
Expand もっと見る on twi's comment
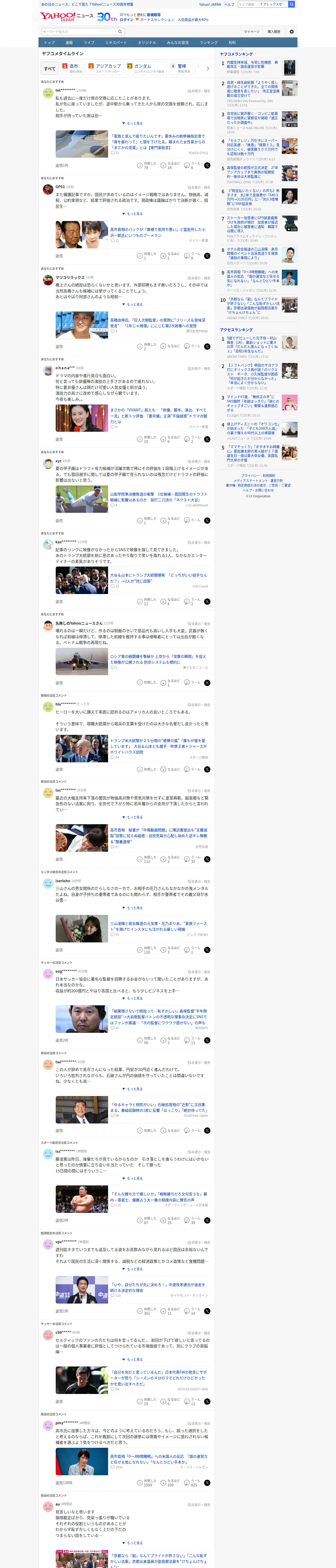[133, 1089]
